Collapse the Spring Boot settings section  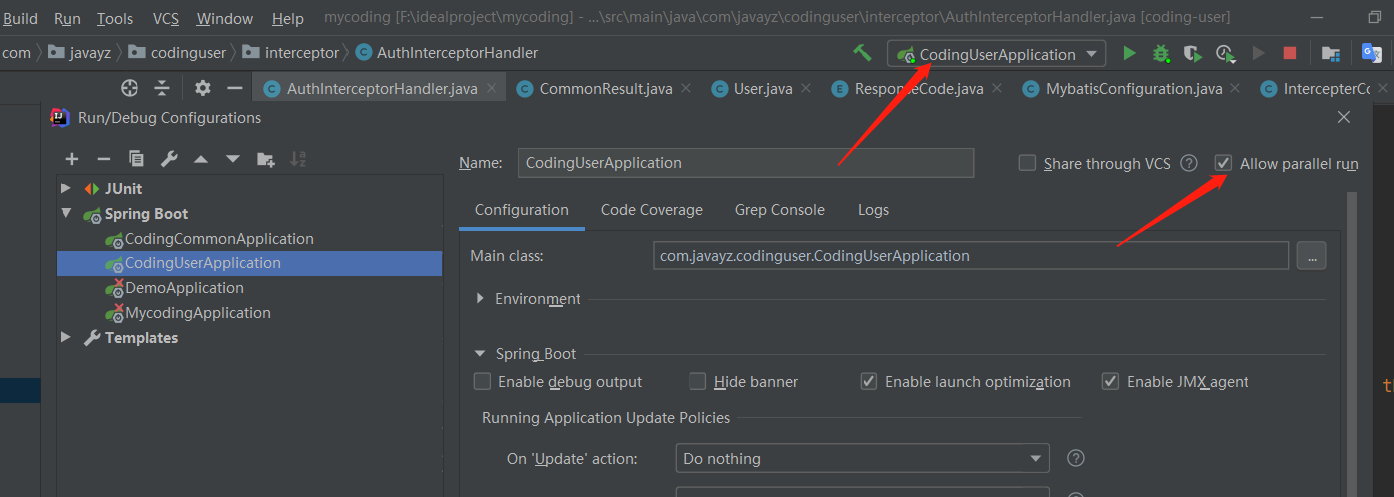481,353
